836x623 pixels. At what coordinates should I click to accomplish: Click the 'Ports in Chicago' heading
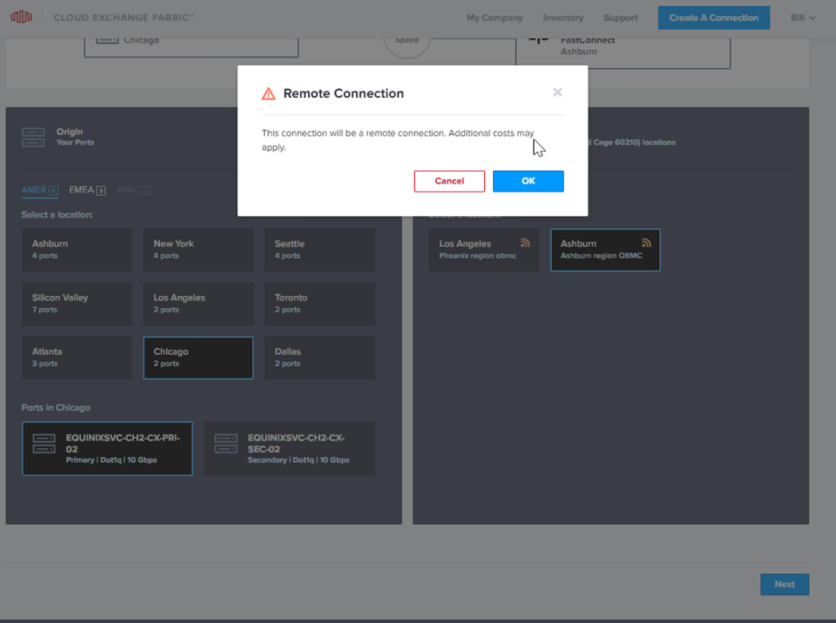coord(56,408)
